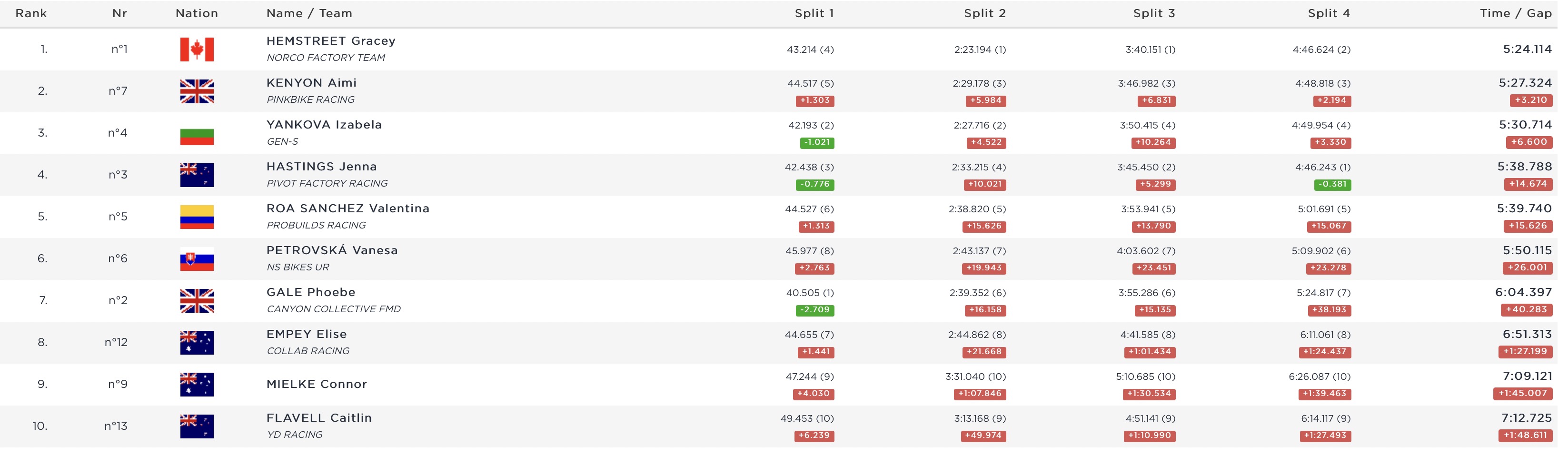Click team PIVOT FACTORY RACING
This screenshot has width=1568, height=456.
tap(327, 184)
